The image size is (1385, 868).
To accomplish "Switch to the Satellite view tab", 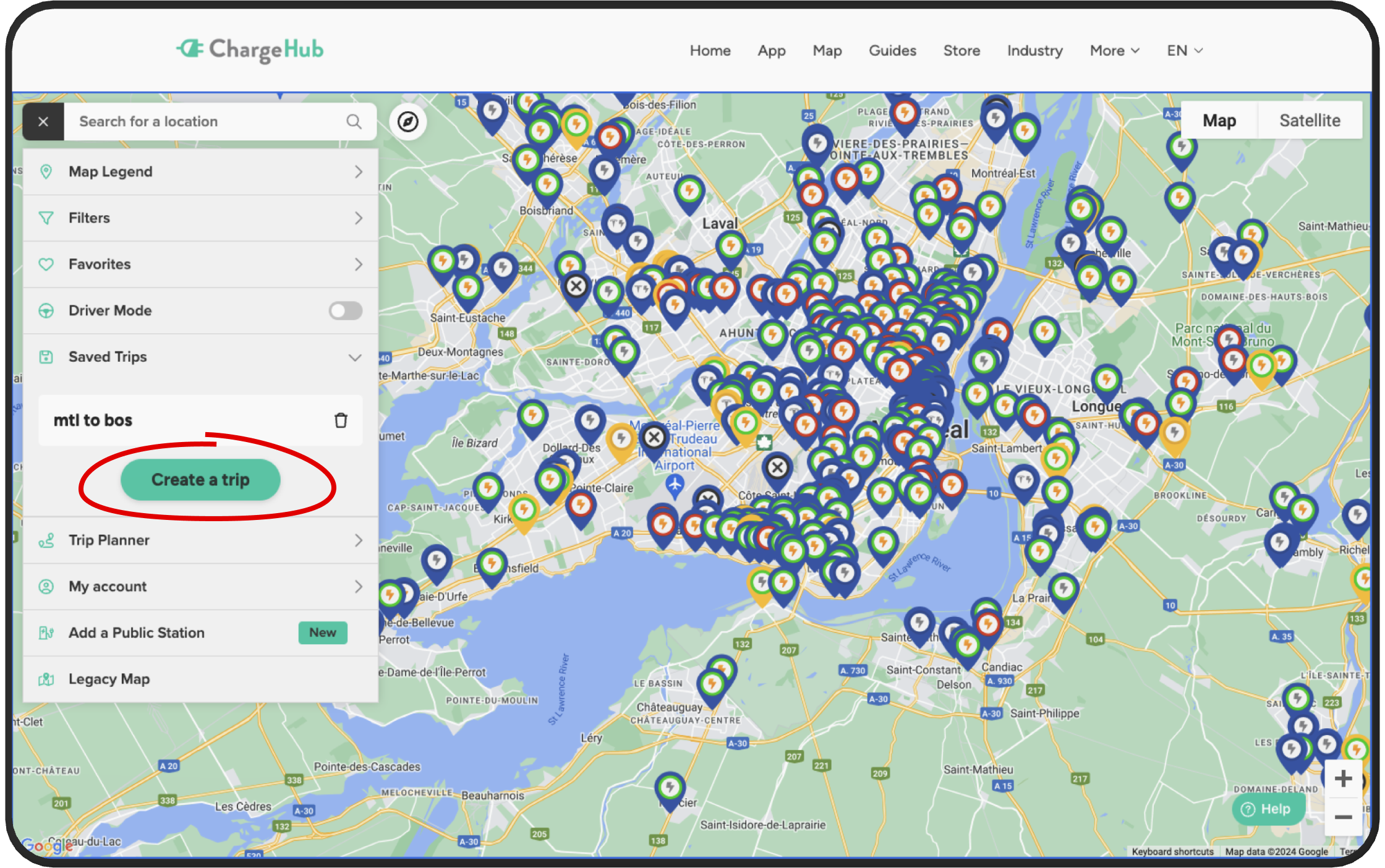I will coord(1310,120).
